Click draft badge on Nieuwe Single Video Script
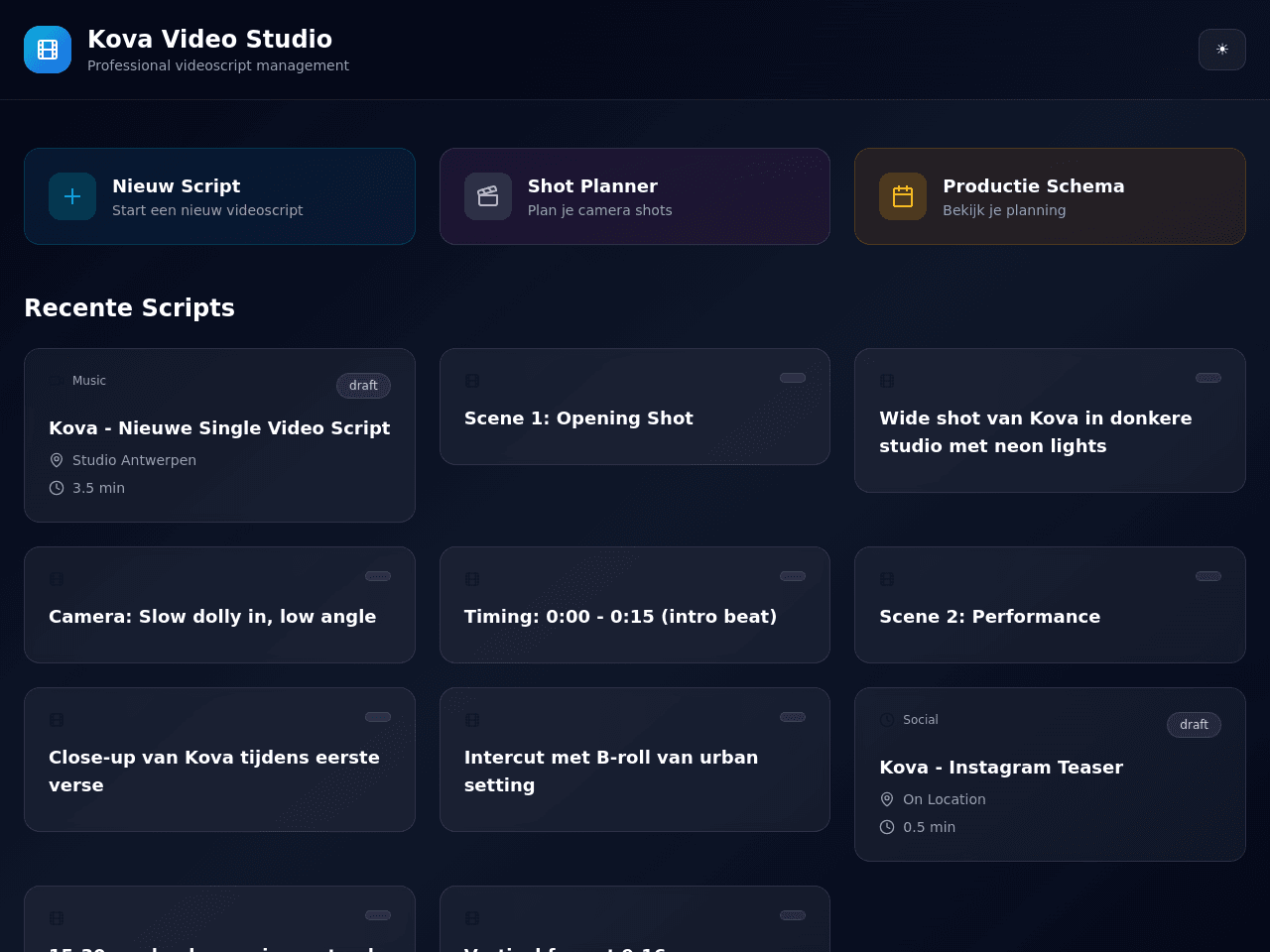Viewport: 1270px width, 952px height. click(363, 386)
